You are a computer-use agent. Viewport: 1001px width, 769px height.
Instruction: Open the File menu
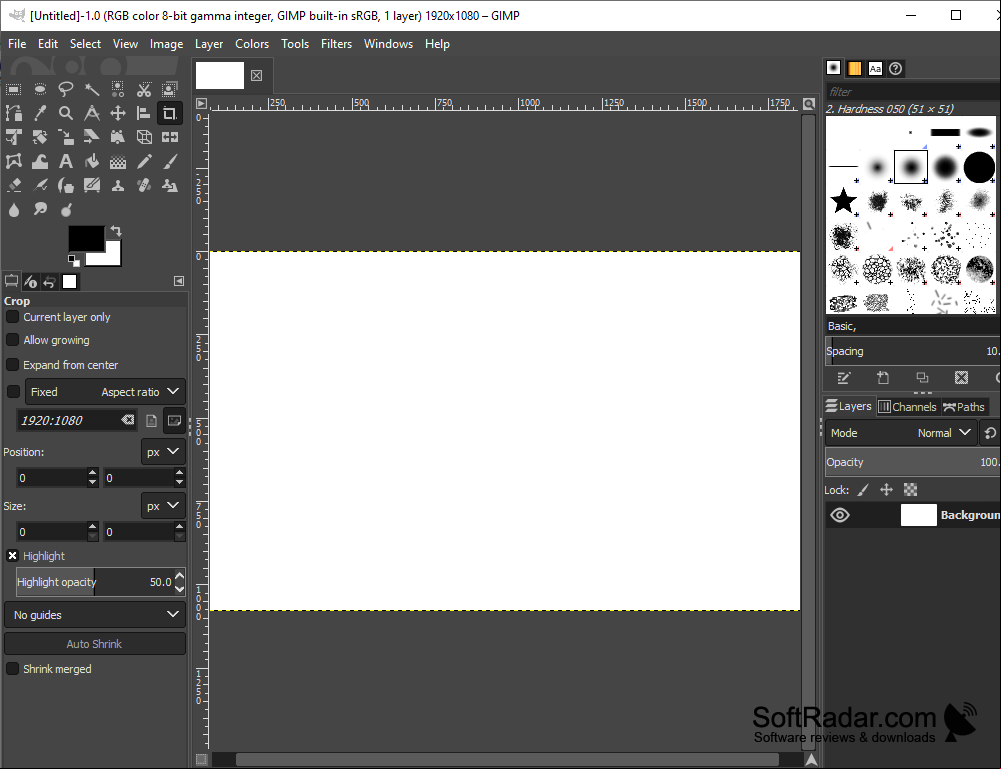pyautogui.click(x=17, y=44)
